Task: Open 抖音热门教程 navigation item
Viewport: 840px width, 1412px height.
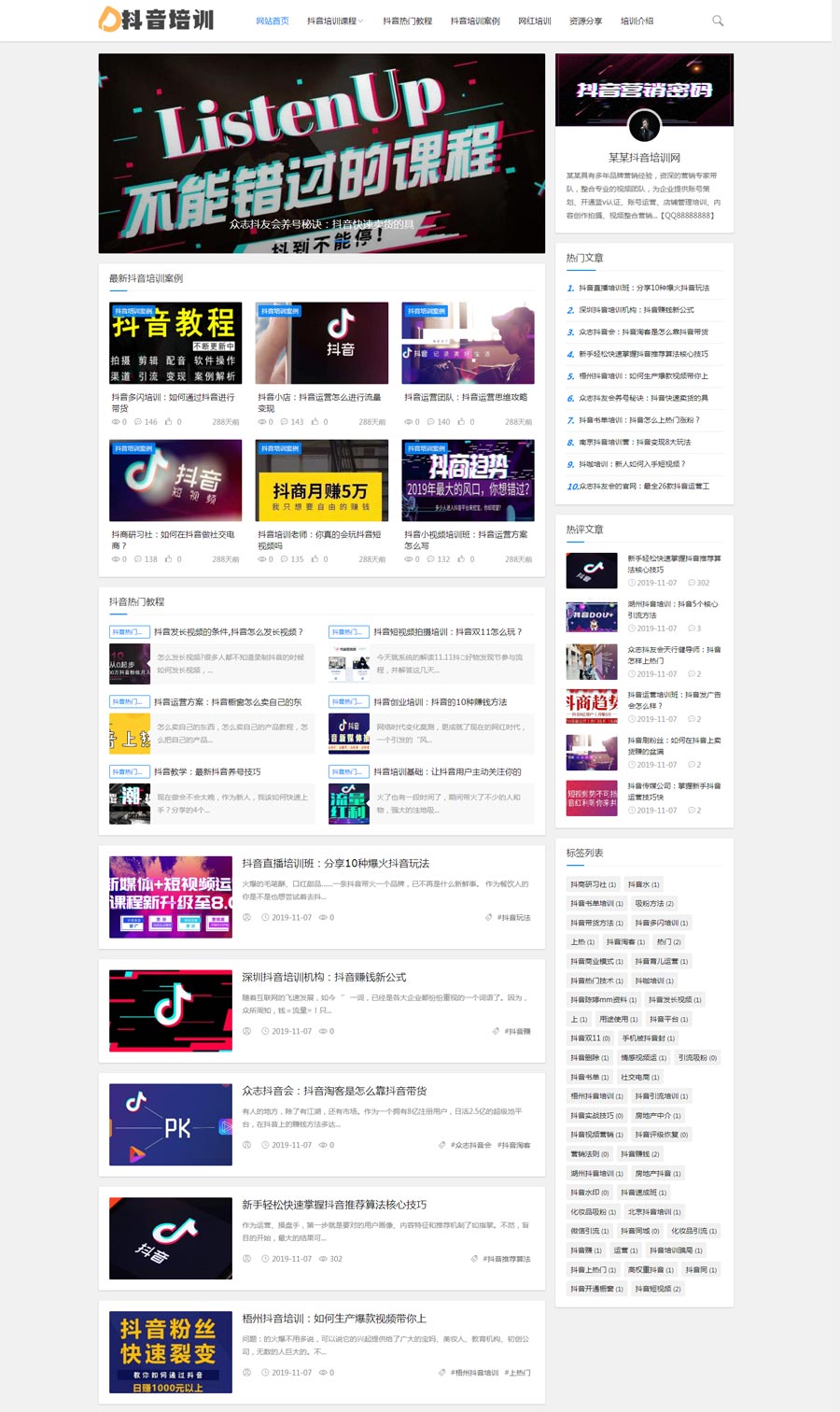Action: click(407, 21)
